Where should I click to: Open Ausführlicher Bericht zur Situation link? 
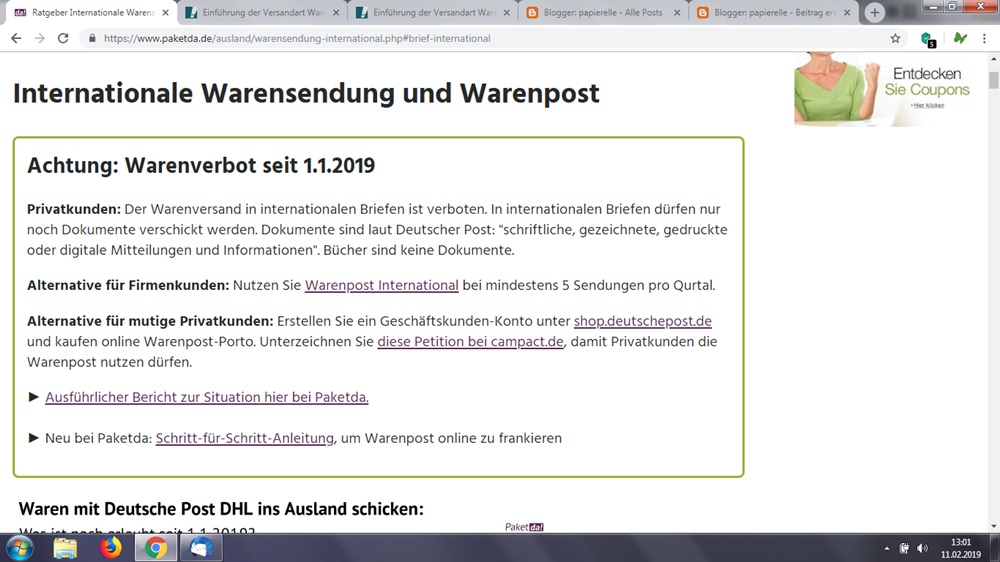pyautogui.click(x=207, y=397)
